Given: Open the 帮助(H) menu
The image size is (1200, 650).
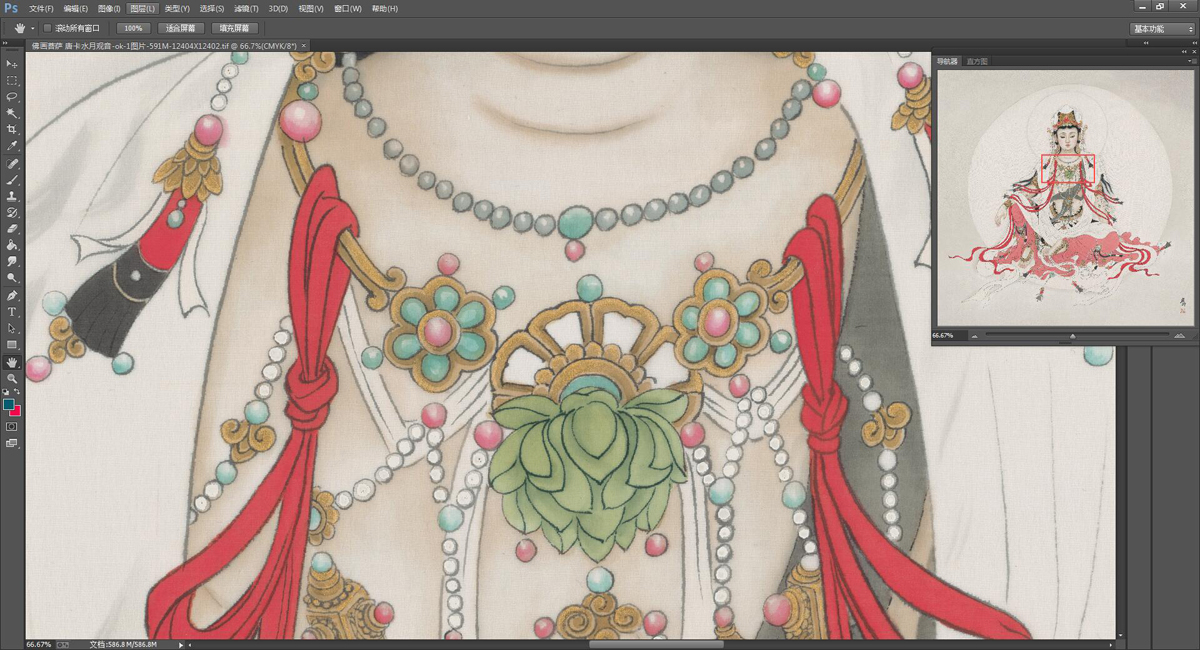Looking at the screenshot, I should 384,8.
